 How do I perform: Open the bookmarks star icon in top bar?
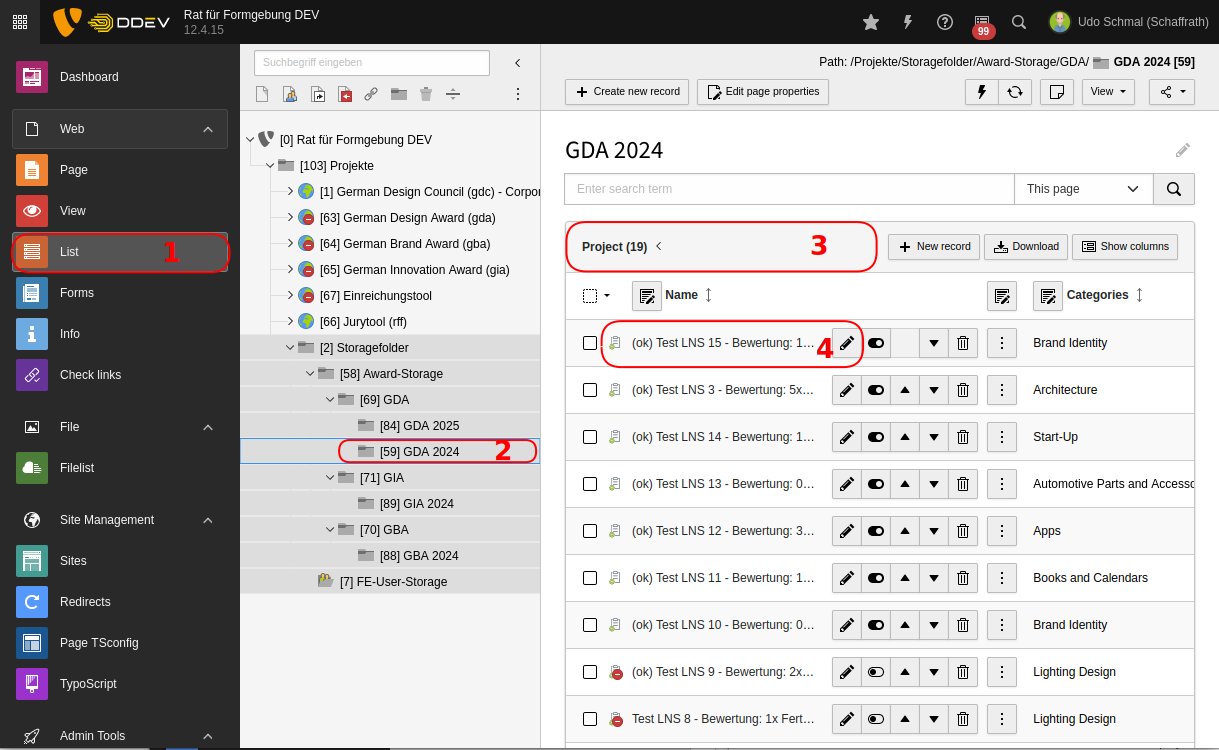point(871,22)
